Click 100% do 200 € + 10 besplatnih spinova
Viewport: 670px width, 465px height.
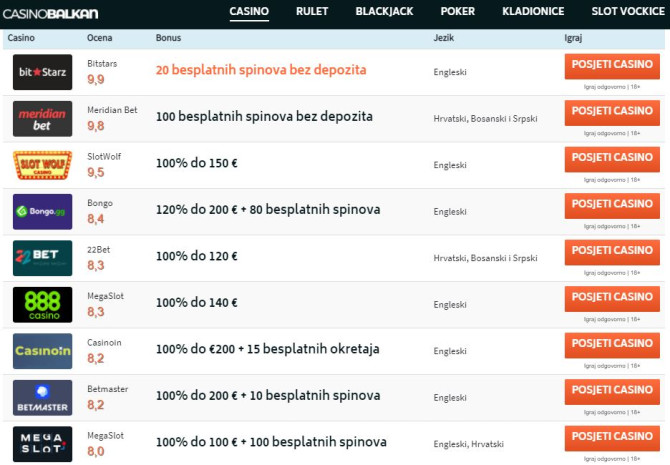point(268,395)
